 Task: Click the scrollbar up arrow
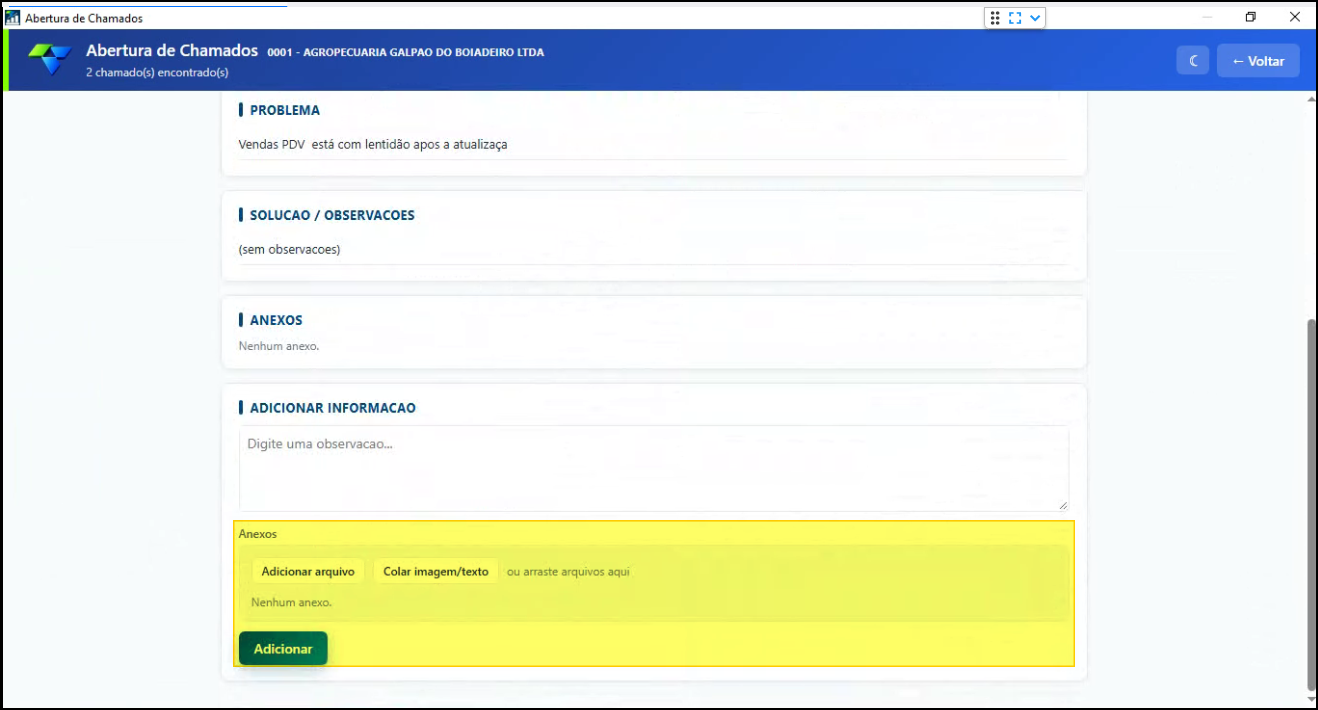coord(1312,100)
